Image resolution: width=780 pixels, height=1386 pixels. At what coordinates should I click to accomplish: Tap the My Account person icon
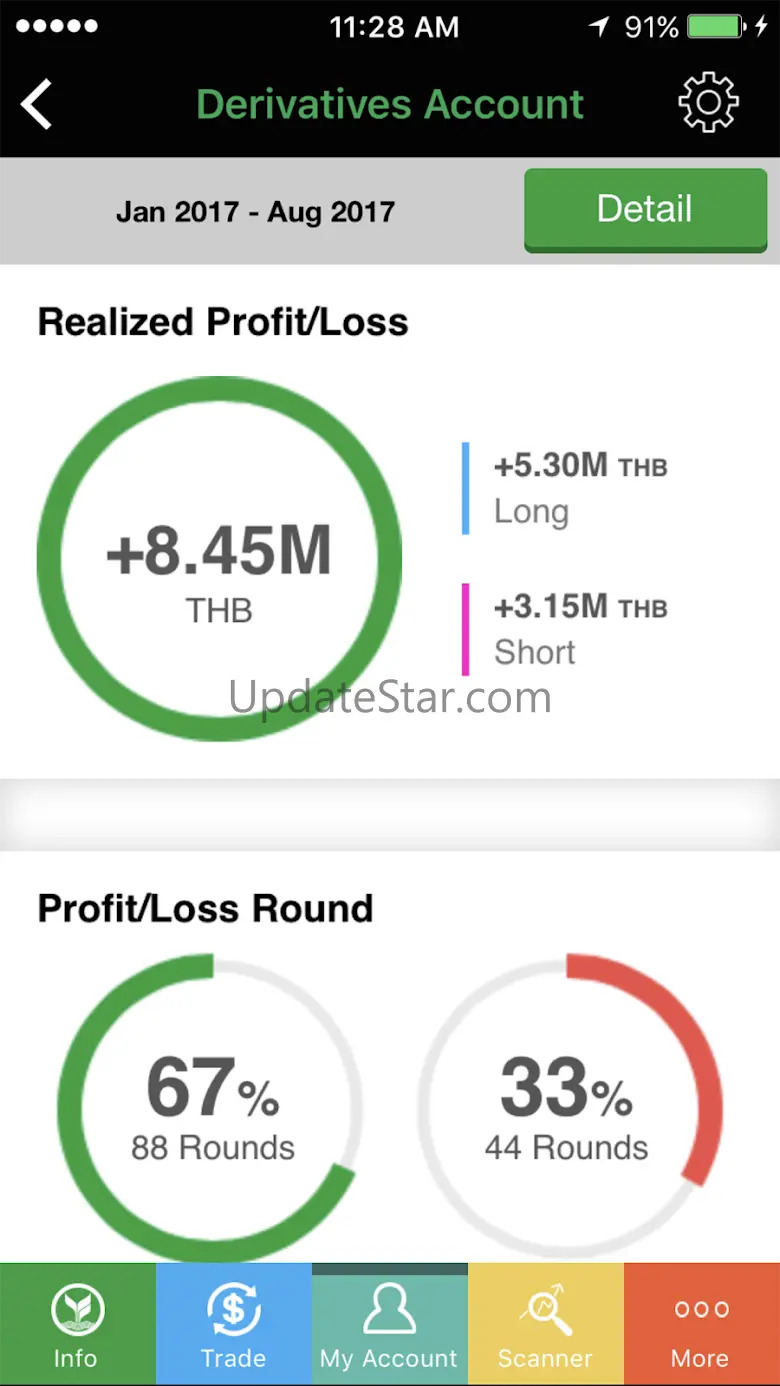point(389,1310)
